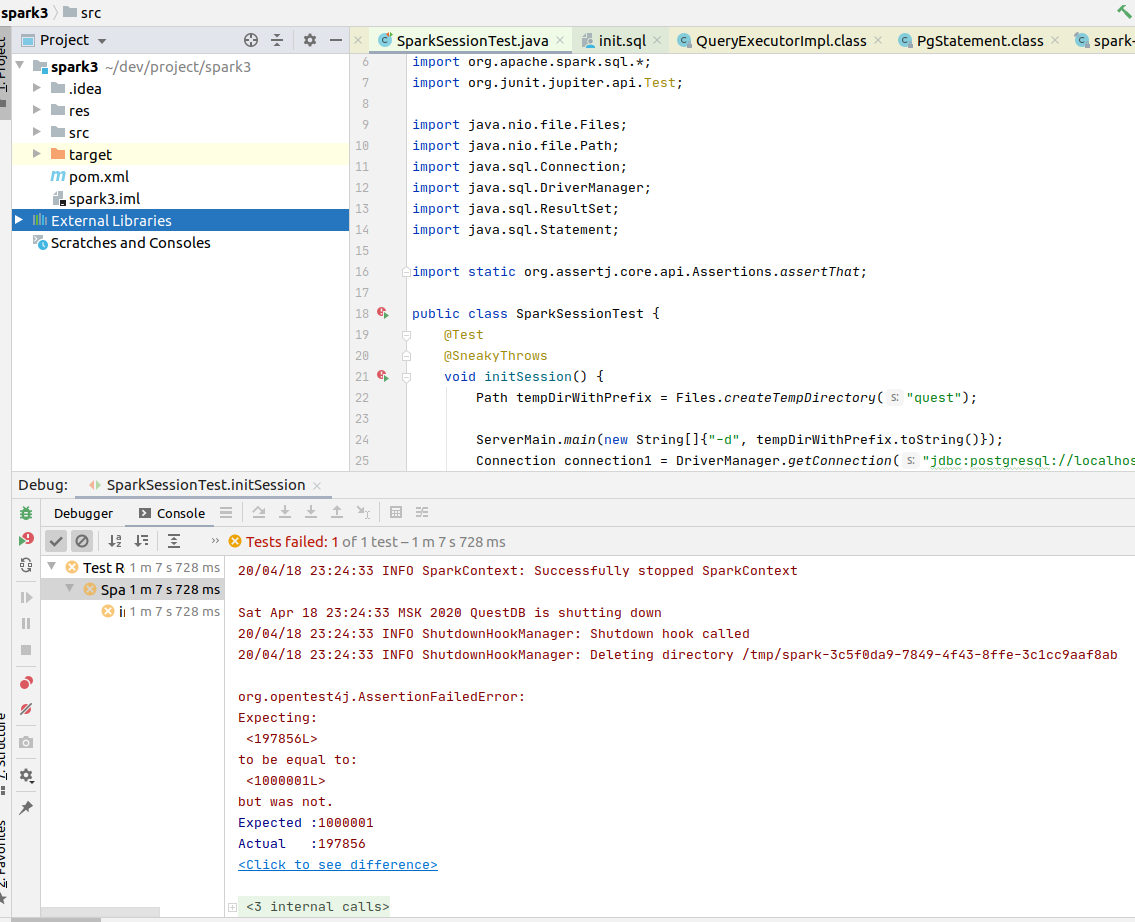Open the Evaluate Expression calculator icon
The width and height of the screenshot is (1135, 922).
point(395,512)
